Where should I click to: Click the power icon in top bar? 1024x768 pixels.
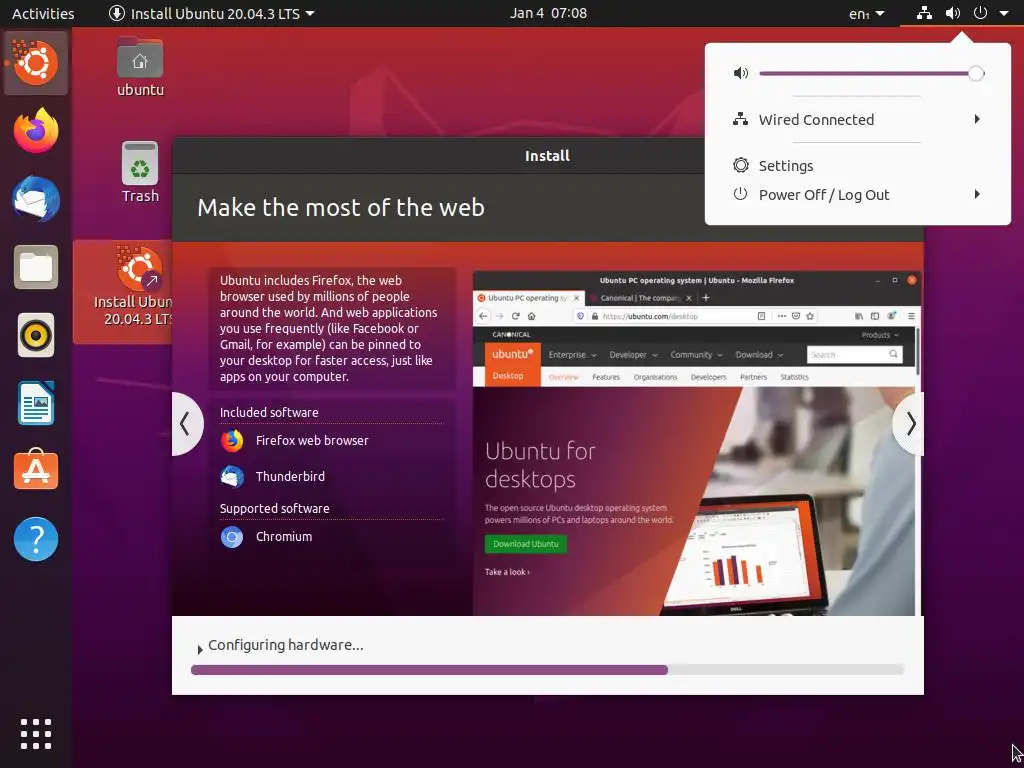tap(980, 13)
